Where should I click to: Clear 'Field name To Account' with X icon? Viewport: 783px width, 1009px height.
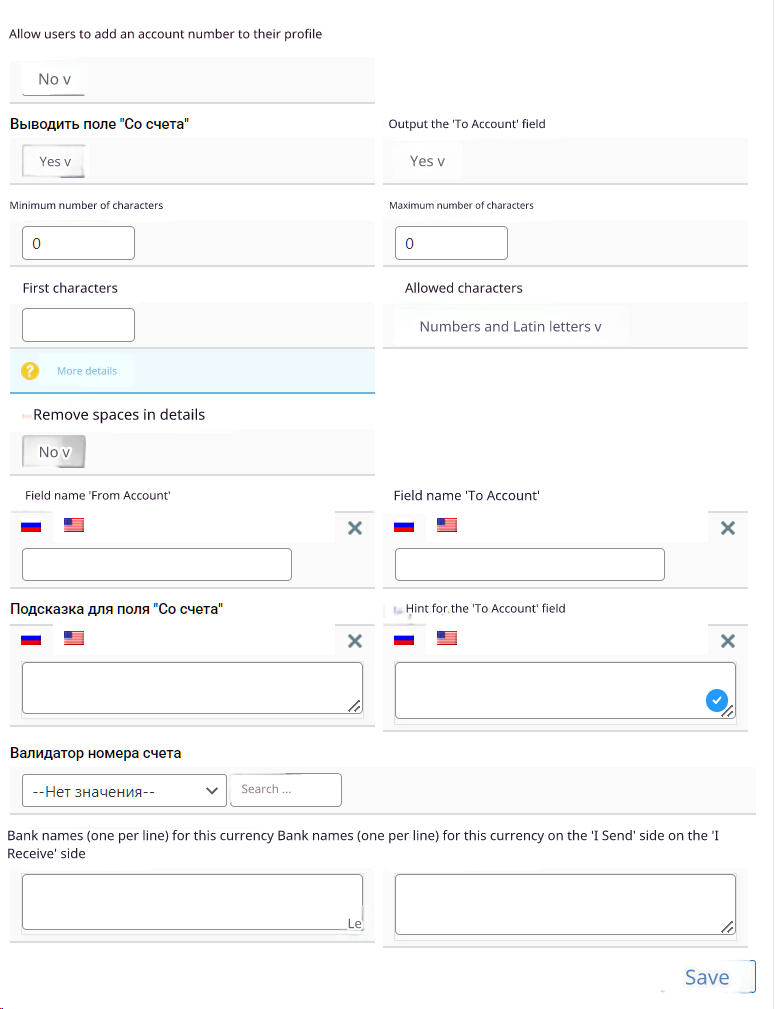727,528
